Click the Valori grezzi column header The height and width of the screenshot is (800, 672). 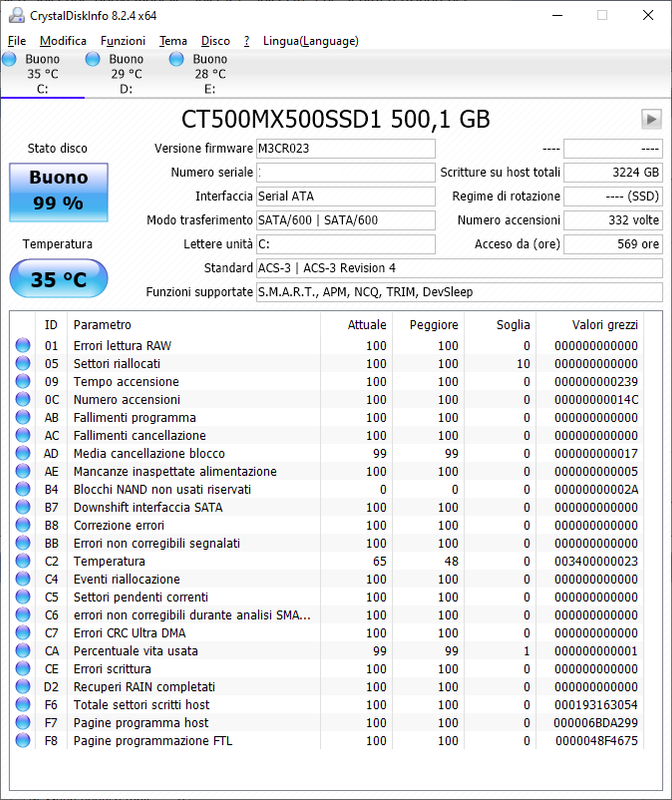pyautogui.click(x=590, y=324)
